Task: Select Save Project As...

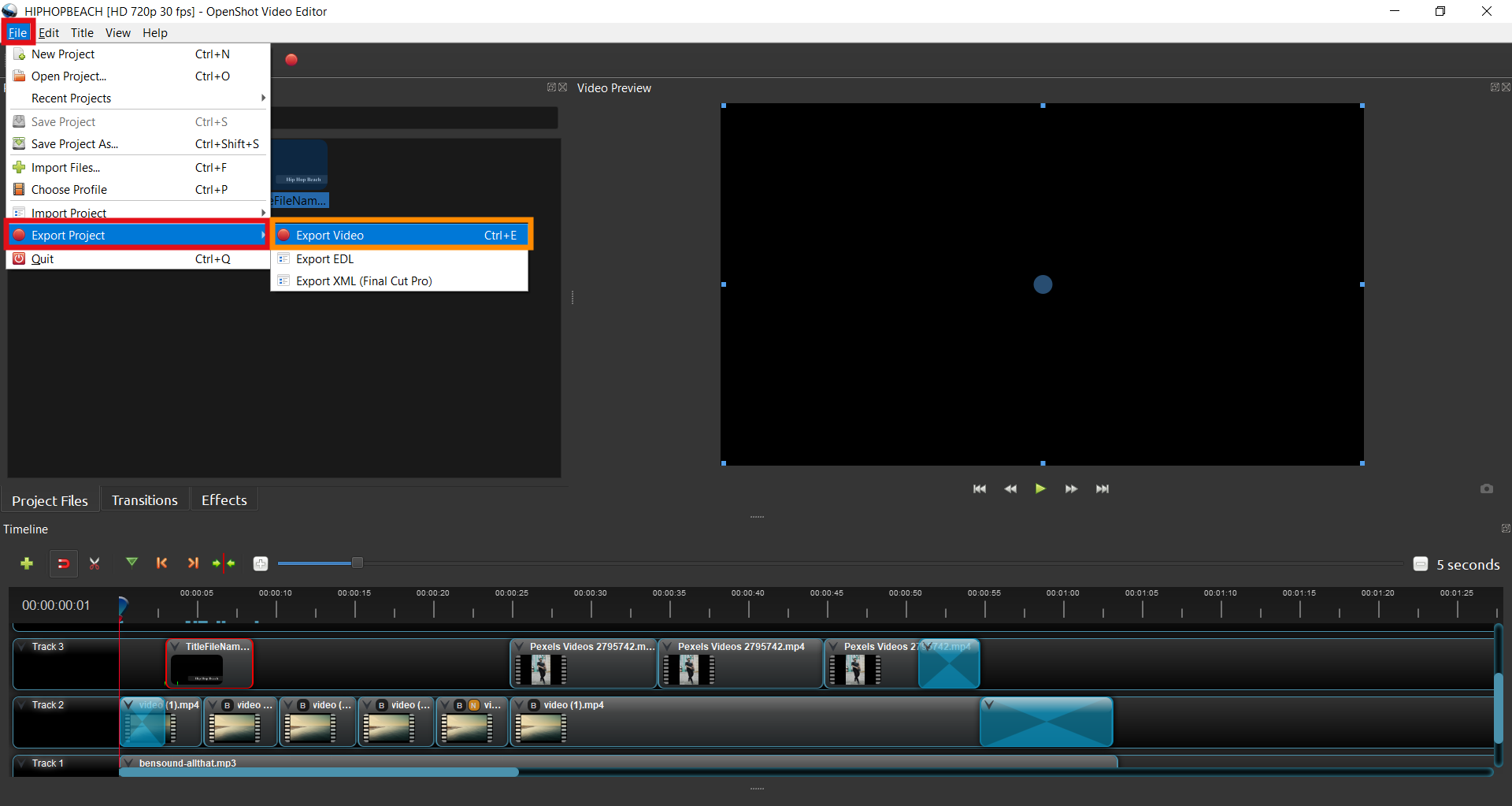Action: (138, 144)
